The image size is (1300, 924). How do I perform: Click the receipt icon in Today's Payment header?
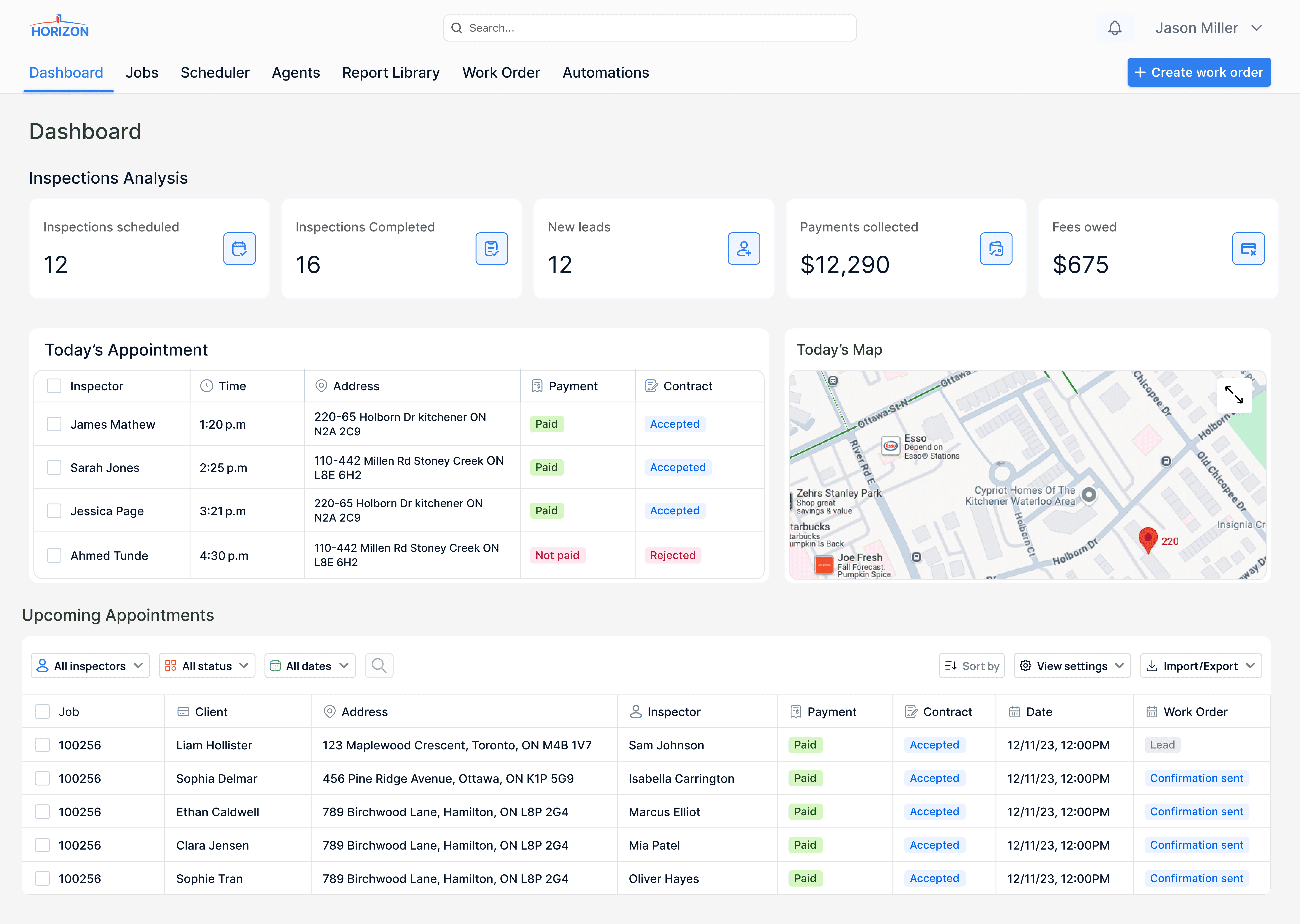click(x=537, y=386)
